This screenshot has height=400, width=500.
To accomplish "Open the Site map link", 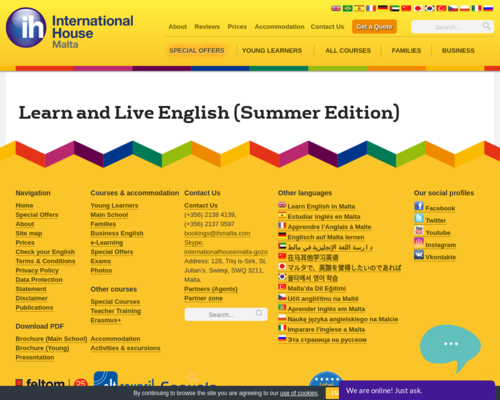I will (x=29, y=233).
